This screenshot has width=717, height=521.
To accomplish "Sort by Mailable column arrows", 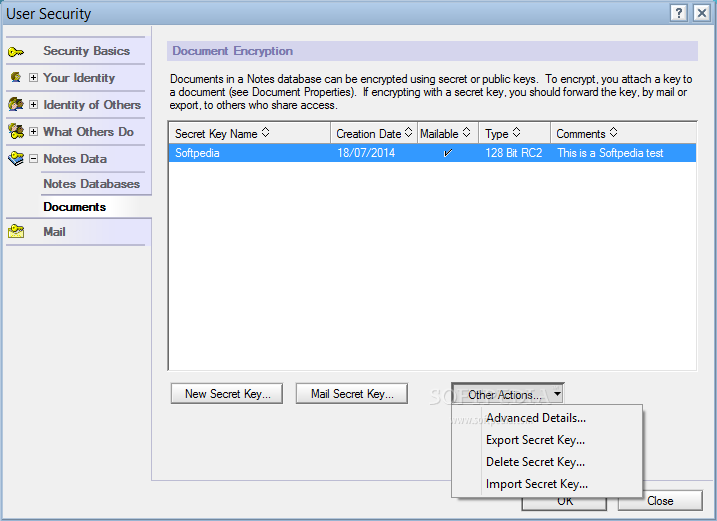I will (466, 133).
